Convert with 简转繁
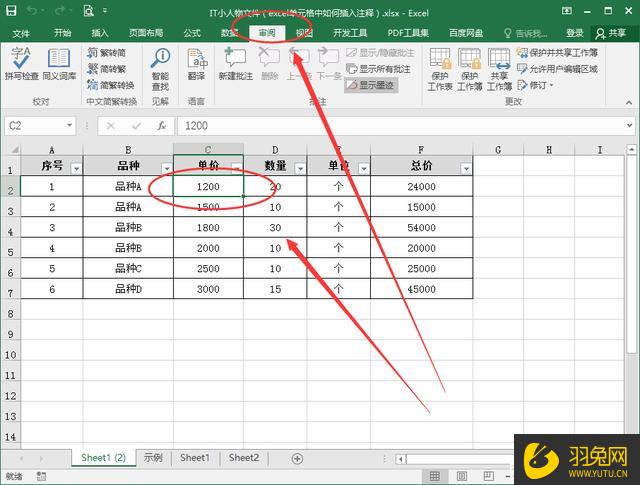Image resolution: width=640 pixels, height=485 pixels. (x=107, y=69)
